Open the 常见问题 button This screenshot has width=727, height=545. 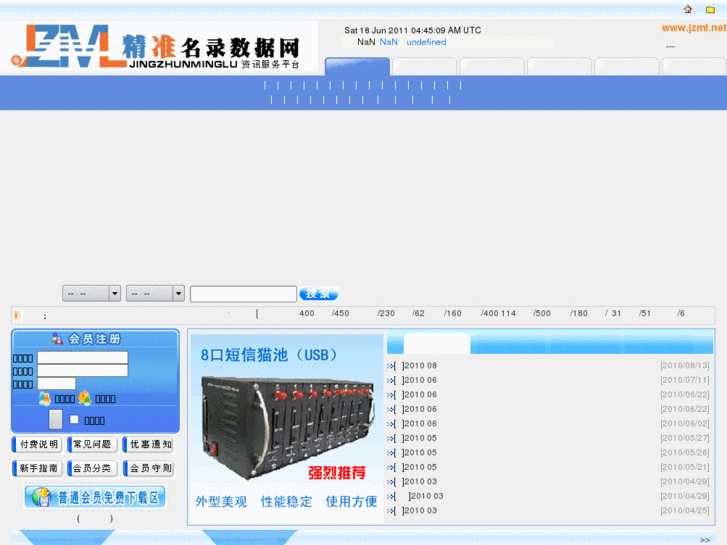pyautogui.click(x=92, y=444)
